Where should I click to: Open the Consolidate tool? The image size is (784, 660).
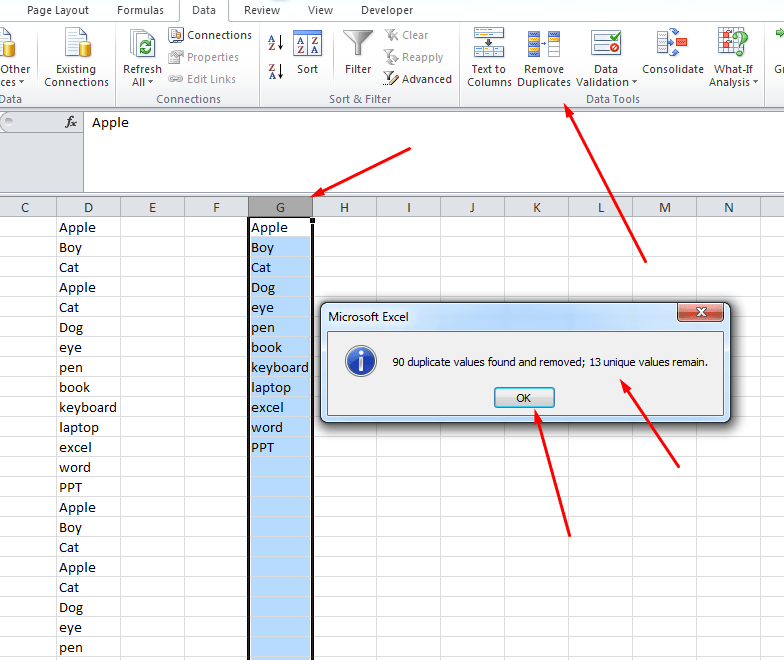click(x=672, y=52)
